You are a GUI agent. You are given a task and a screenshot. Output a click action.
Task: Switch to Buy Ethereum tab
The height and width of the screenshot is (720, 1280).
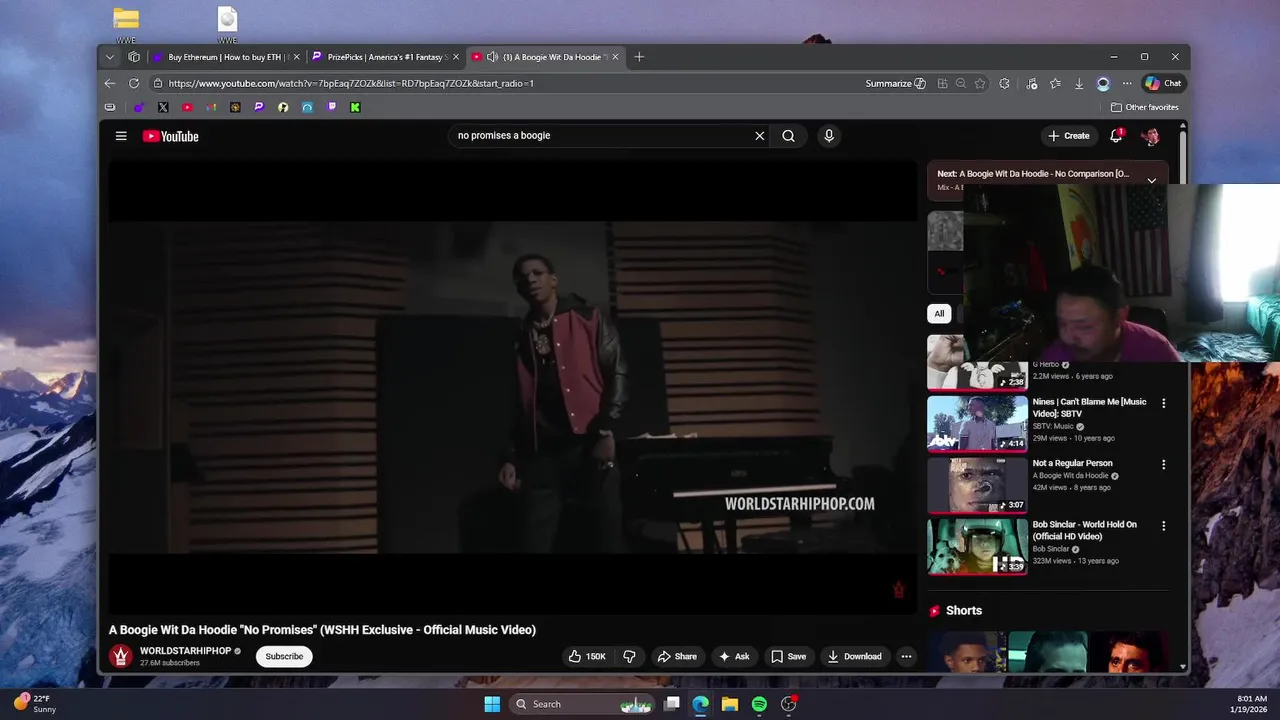(x=226, y=57)
